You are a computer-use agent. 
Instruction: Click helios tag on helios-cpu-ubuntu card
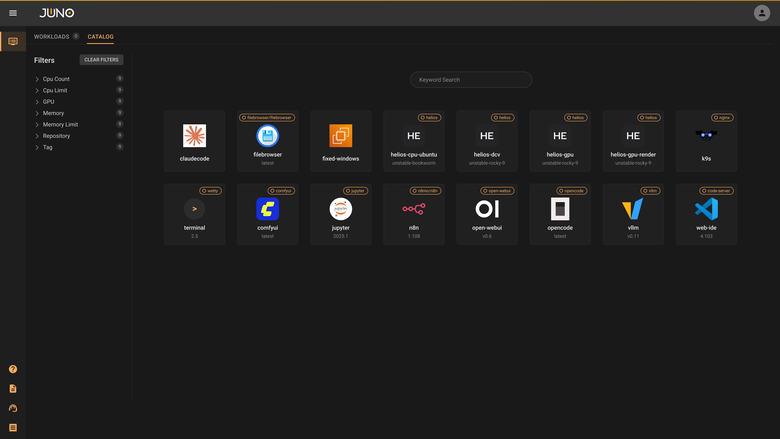point(429,118)
